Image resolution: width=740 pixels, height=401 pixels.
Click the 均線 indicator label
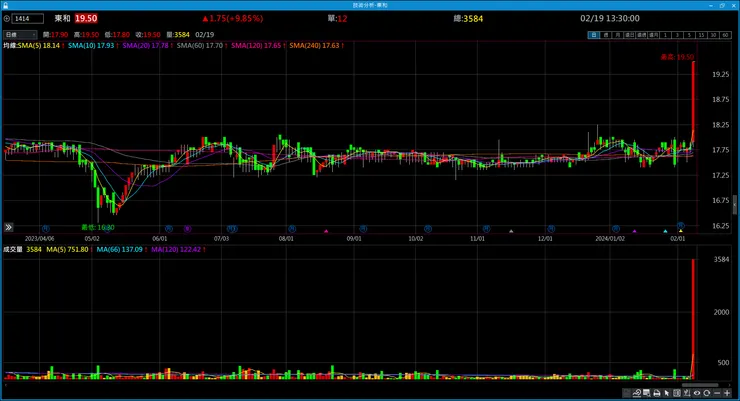point(10,45)
